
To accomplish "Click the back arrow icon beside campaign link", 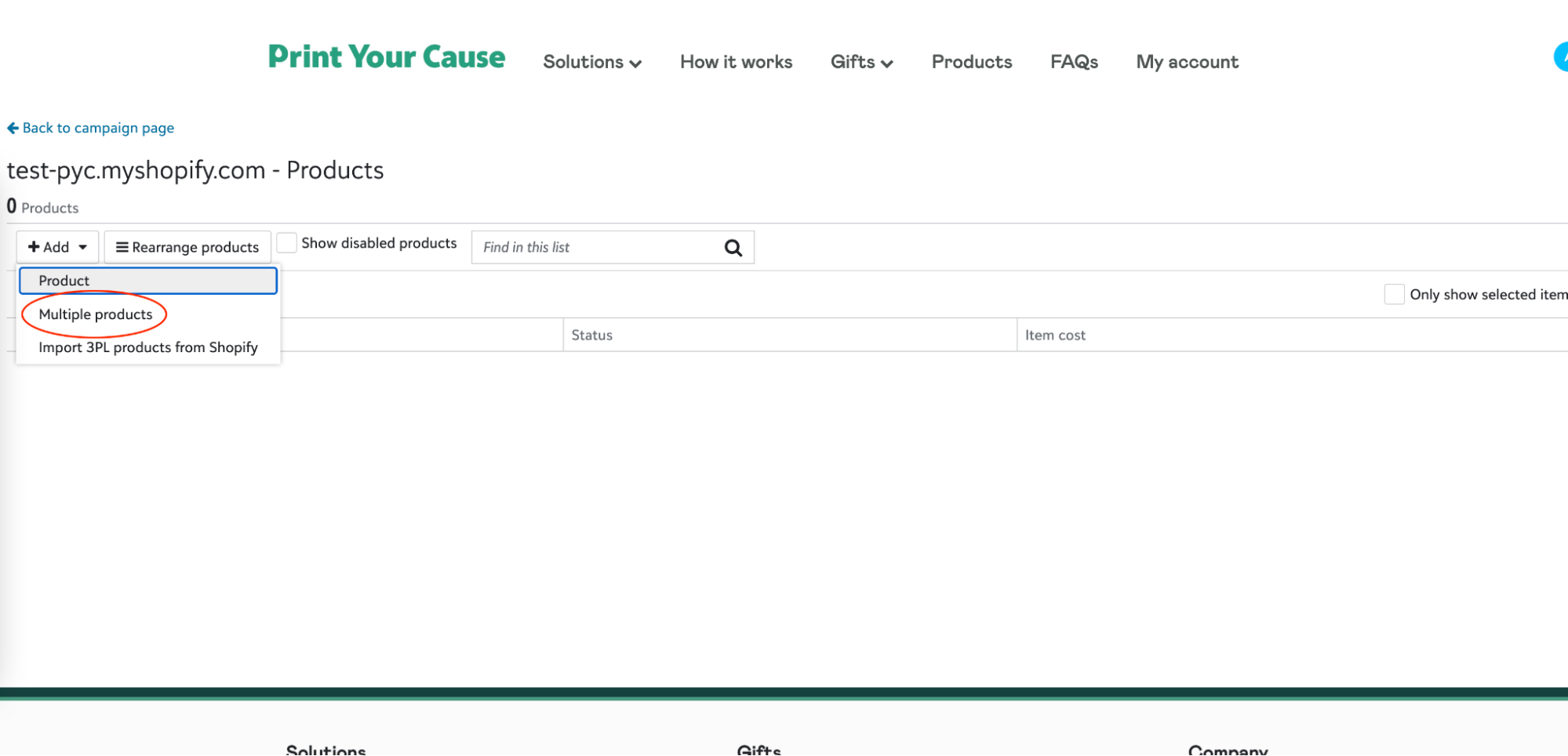I will coord(13,128).
